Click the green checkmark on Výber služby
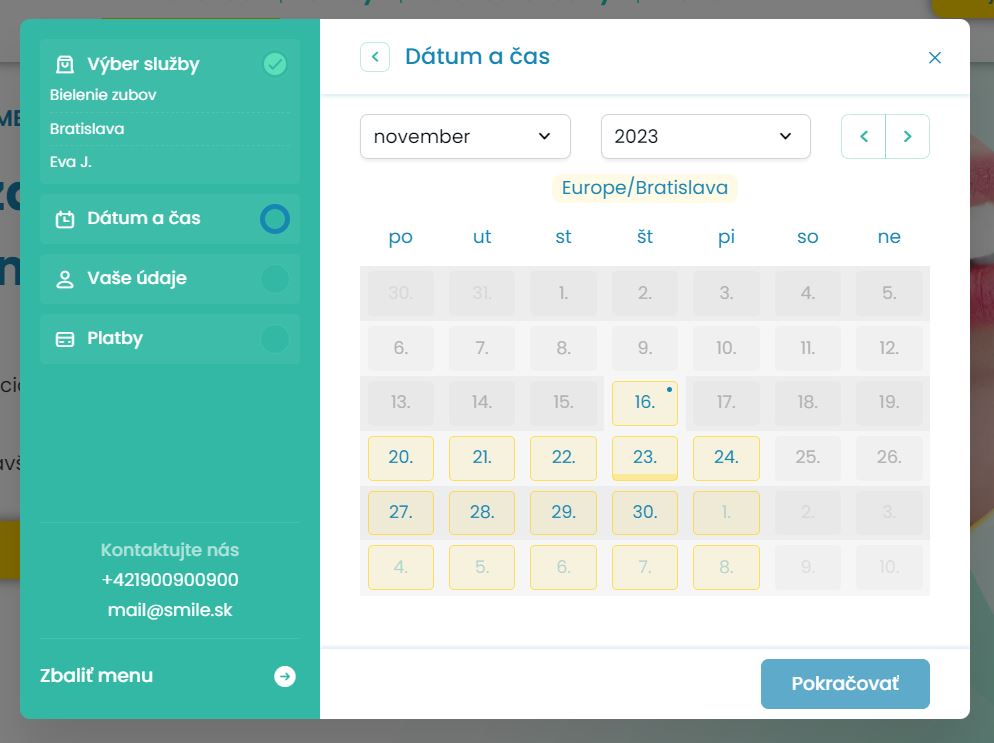Screen dimensions: 994x743 click(274, 64)
